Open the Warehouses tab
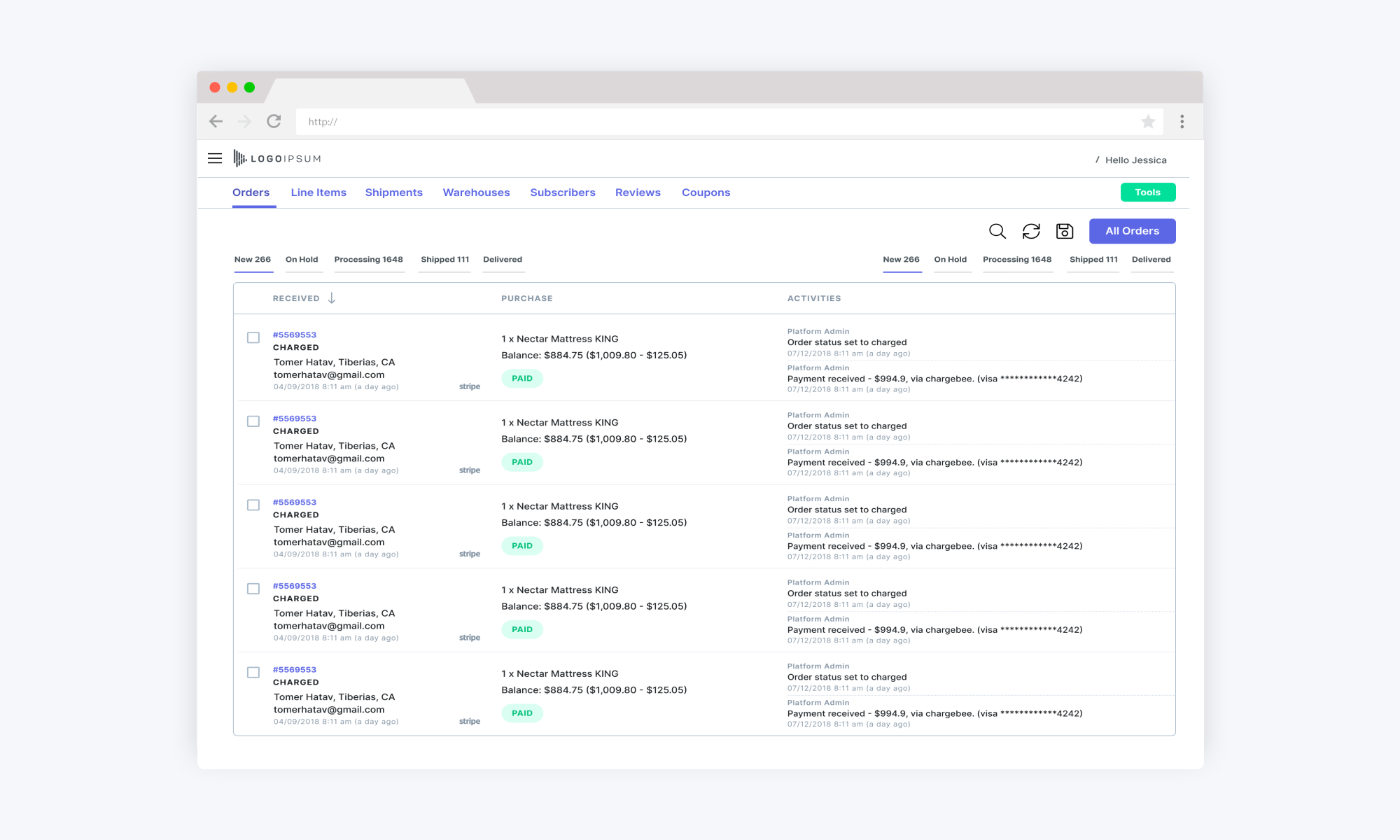The width and height of the screenshot is (1400, 840). pos(476,192)
